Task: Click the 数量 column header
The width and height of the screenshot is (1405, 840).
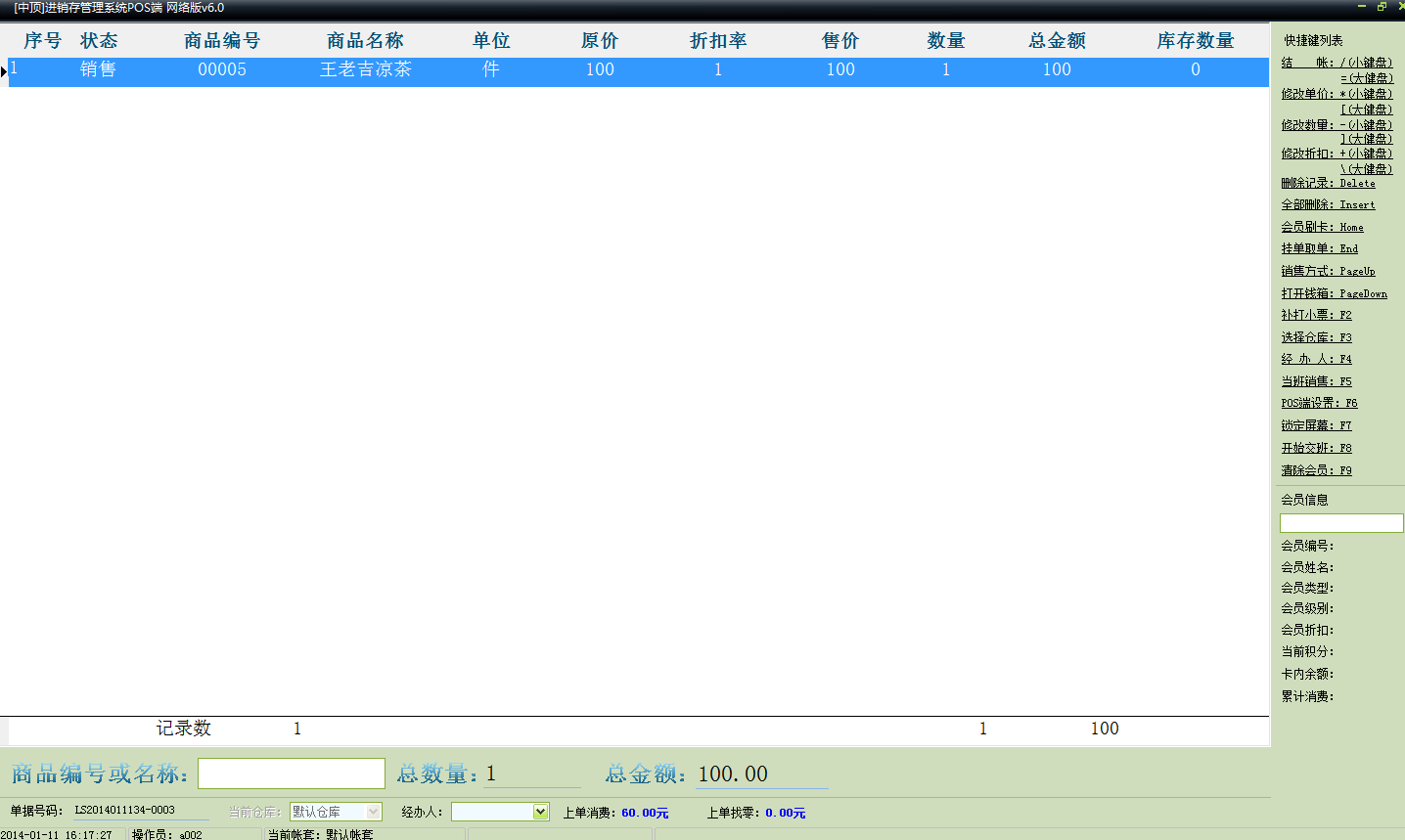Action: tap(946, 41)
